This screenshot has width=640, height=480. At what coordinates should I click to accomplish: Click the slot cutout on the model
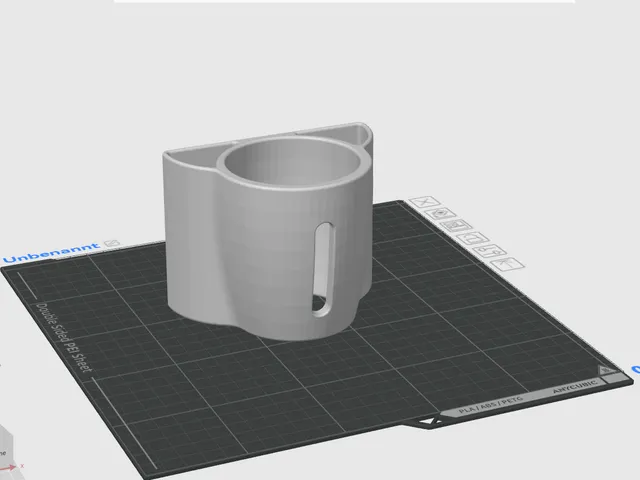[x=323, y=269]
